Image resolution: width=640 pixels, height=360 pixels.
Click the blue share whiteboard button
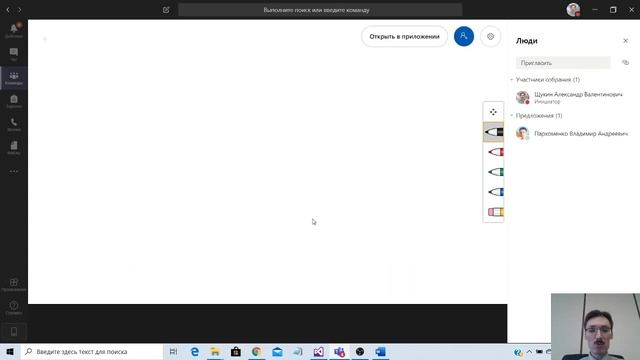coord(464,36)
